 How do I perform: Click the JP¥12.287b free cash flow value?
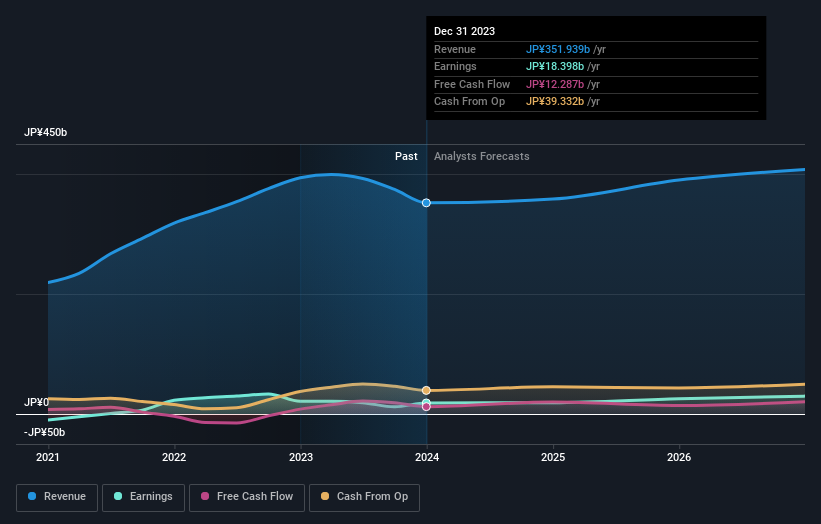554,84
